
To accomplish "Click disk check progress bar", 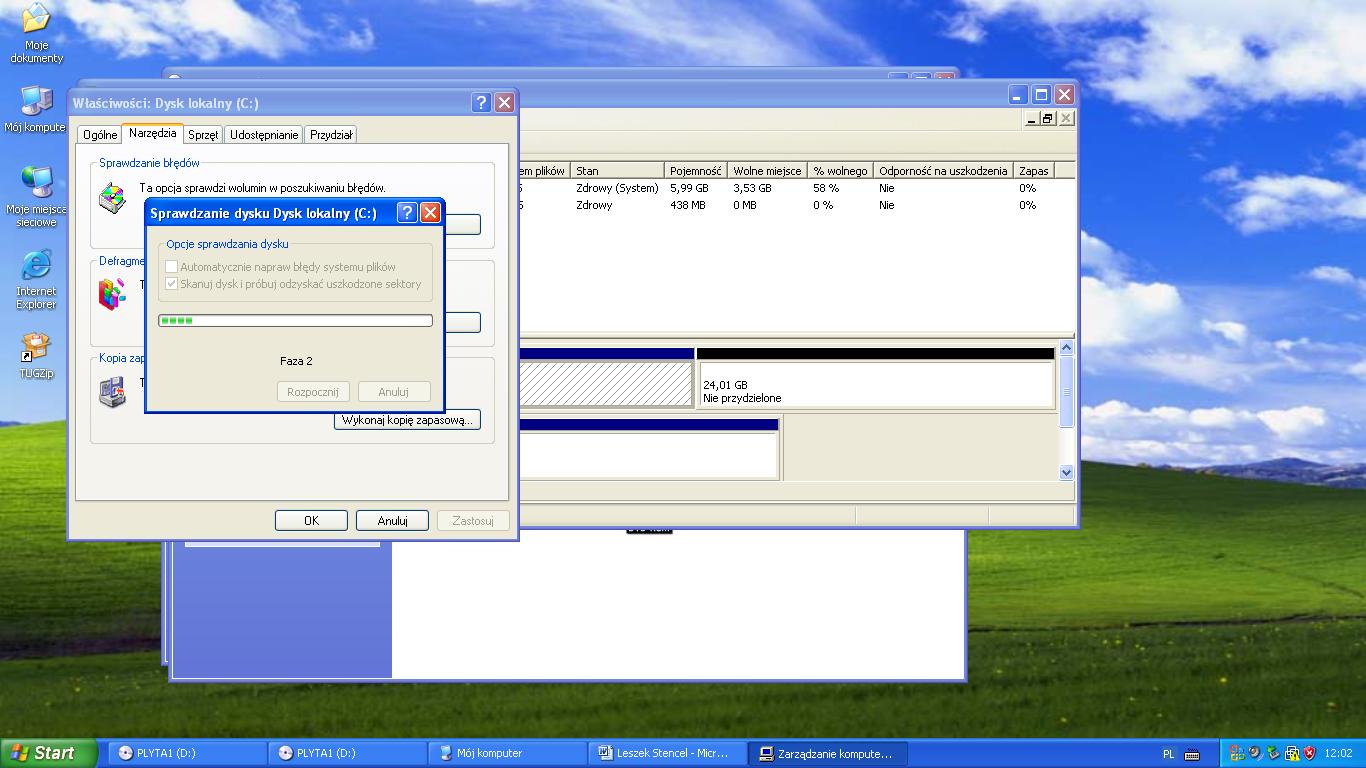I will coord(295,321).
